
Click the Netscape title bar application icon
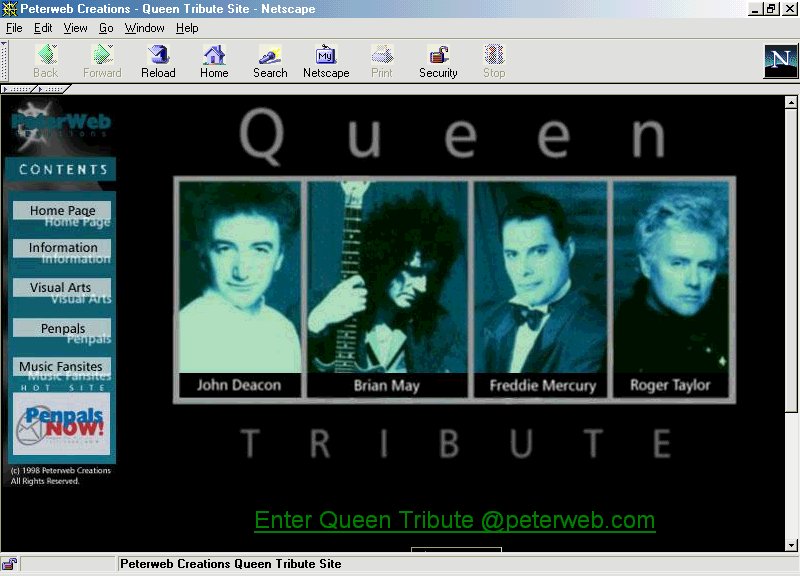coord(9,9)
